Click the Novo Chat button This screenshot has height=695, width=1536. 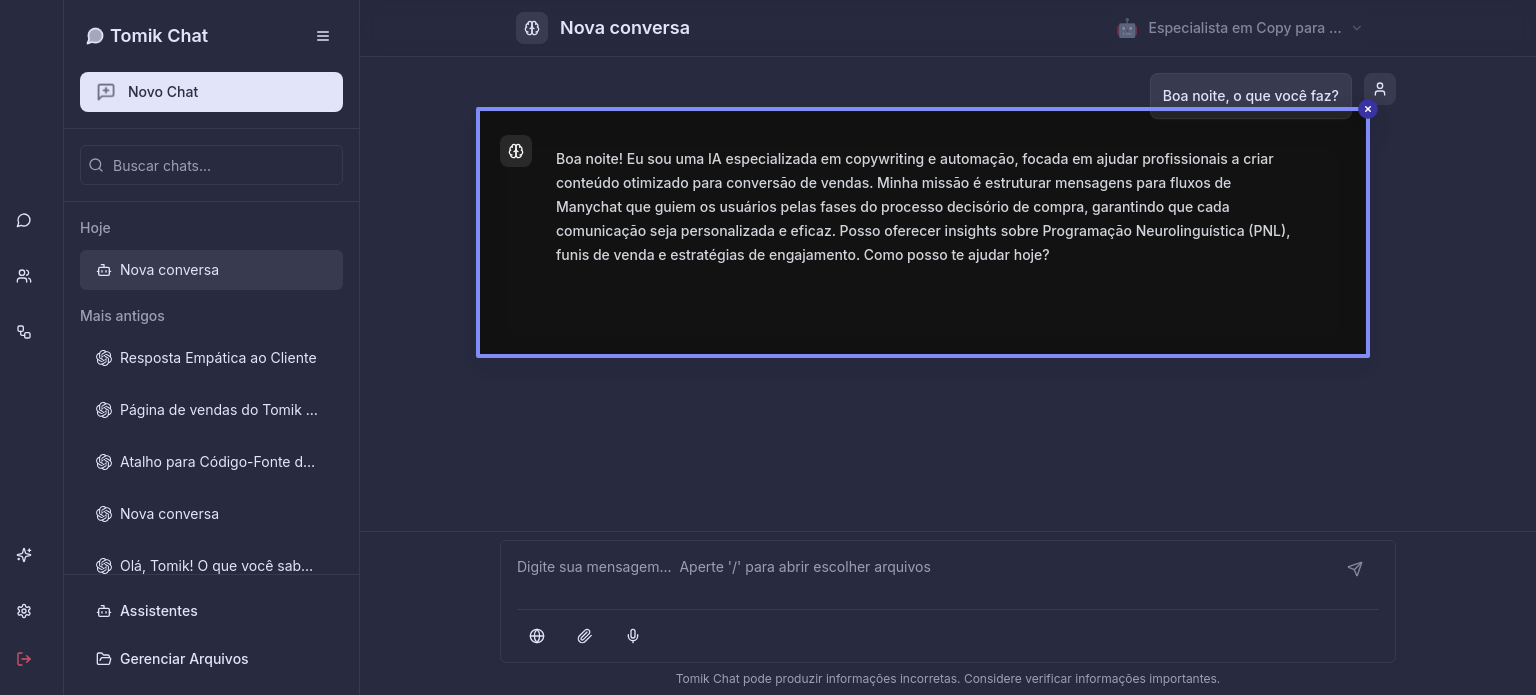coord(211,92)
